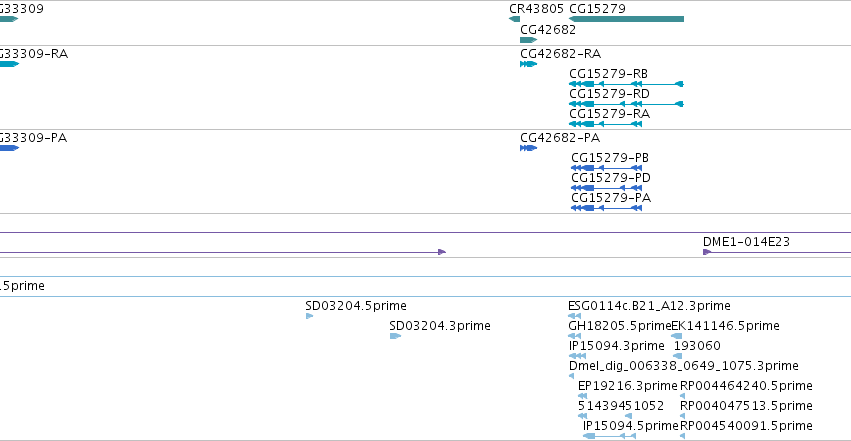
Task: Select the RP004540091.5prime arrow glyph
Action: (682, 436)
